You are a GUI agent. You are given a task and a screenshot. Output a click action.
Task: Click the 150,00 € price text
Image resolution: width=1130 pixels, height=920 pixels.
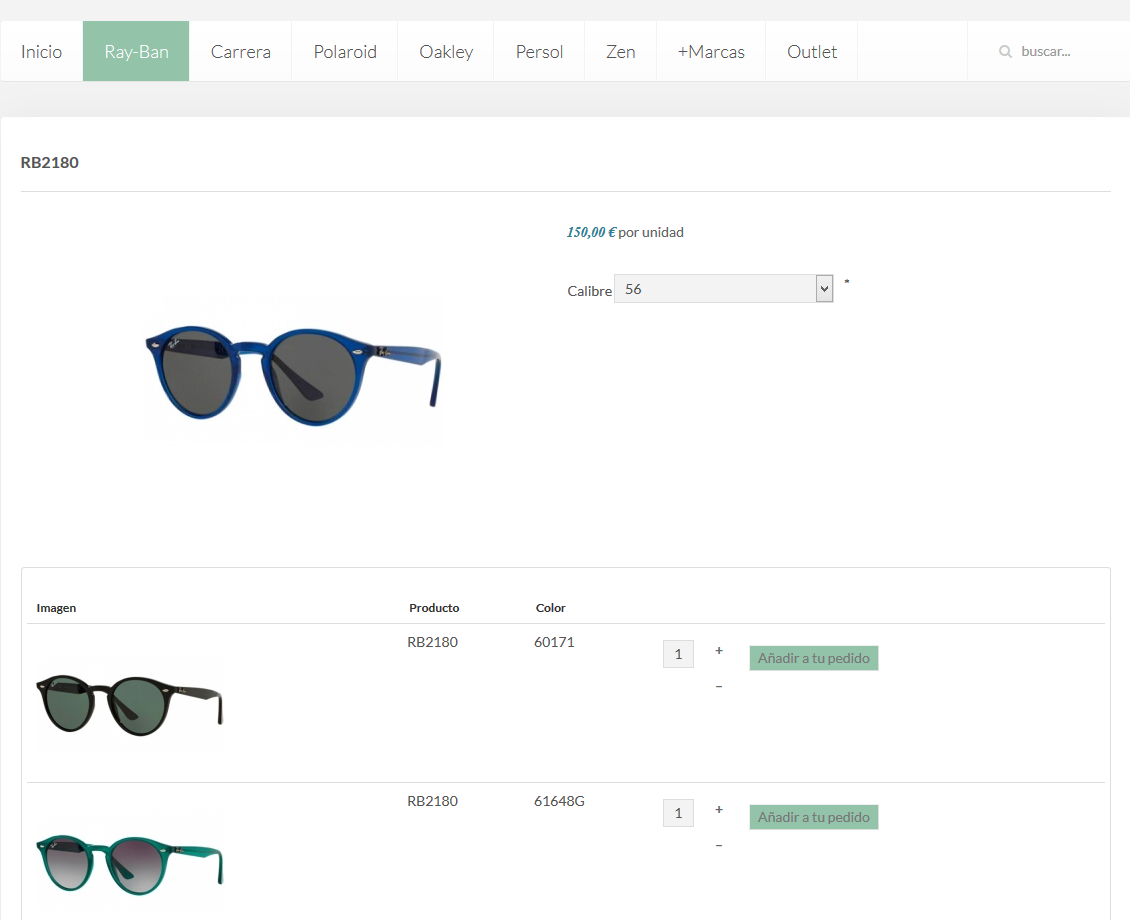point(591,232)
